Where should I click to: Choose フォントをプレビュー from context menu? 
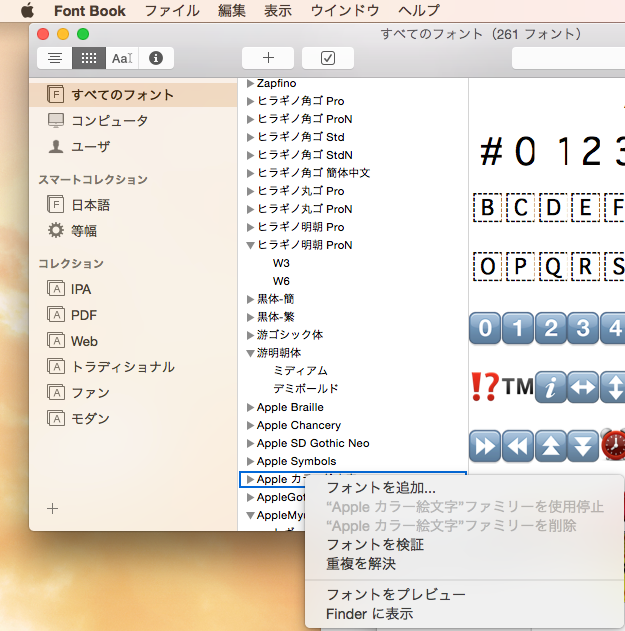[464, 595]
